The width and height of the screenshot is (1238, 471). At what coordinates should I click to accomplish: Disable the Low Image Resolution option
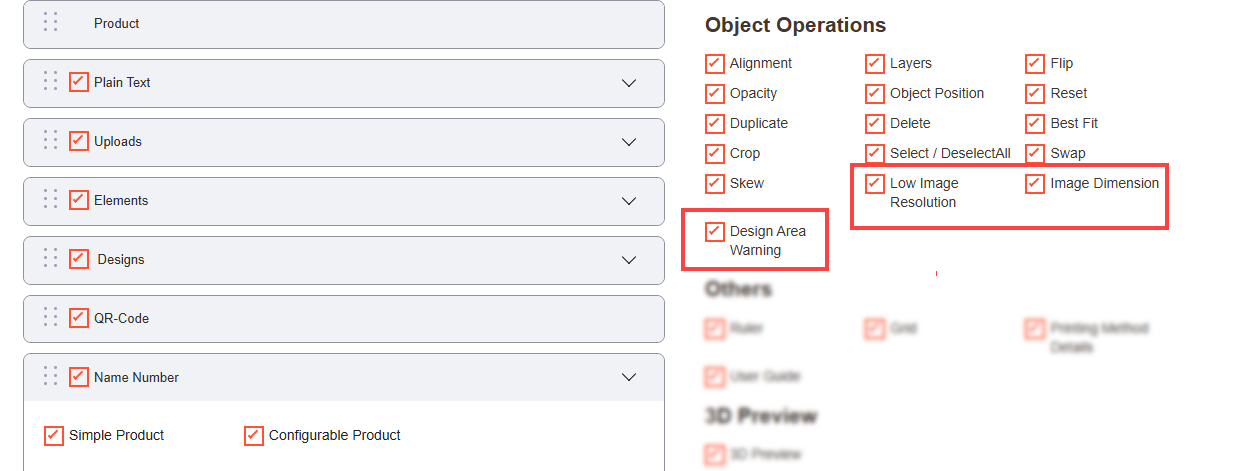[x=875, y=184]
